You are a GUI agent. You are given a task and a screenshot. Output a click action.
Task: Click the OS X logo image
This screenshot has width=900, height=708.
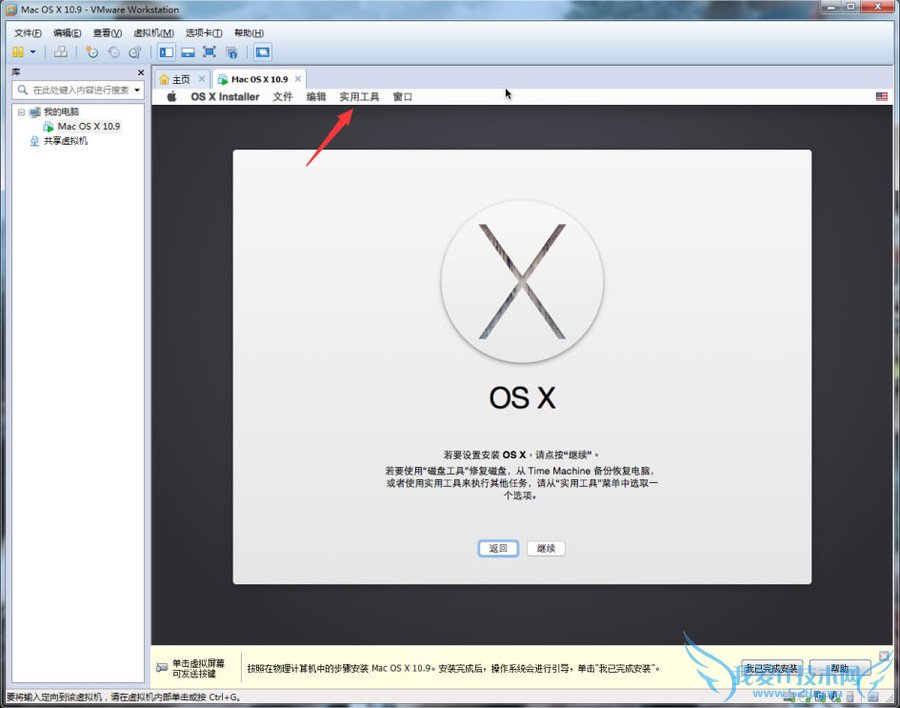tap(522, 281)
